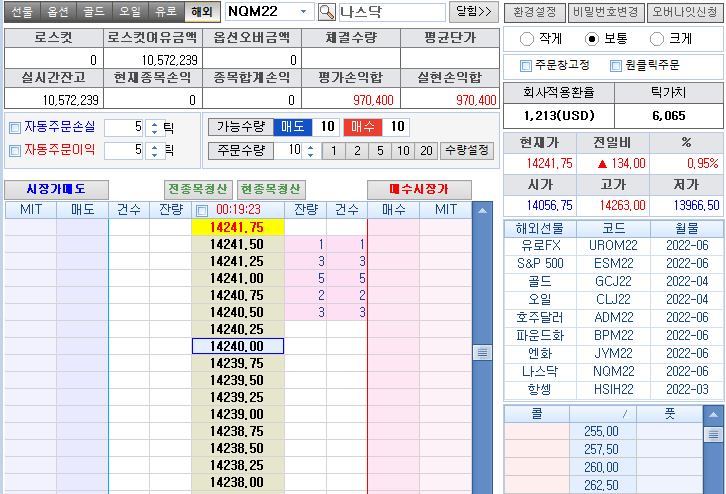Select the 작게 size radio button
Image resolution: width=726 pixels, height=494 pixels.
coord(527,39)
